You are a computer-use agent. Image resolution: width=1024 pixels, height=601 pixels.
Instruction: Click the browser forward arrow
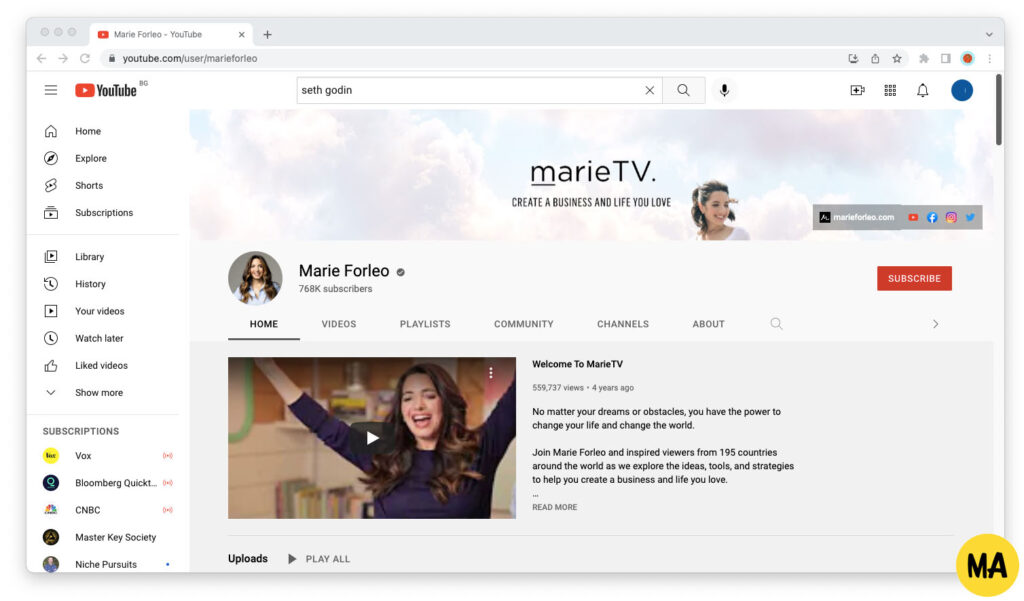coord(63,58)
